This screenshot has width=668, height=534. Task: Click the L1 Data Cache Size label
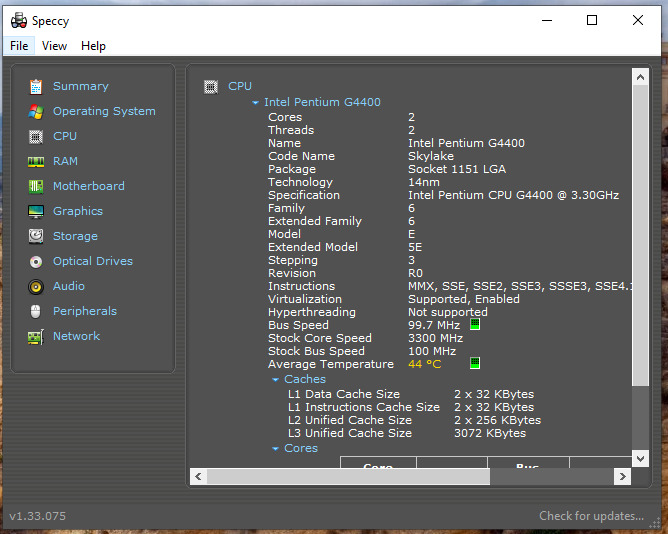click(x=344, y=394)
